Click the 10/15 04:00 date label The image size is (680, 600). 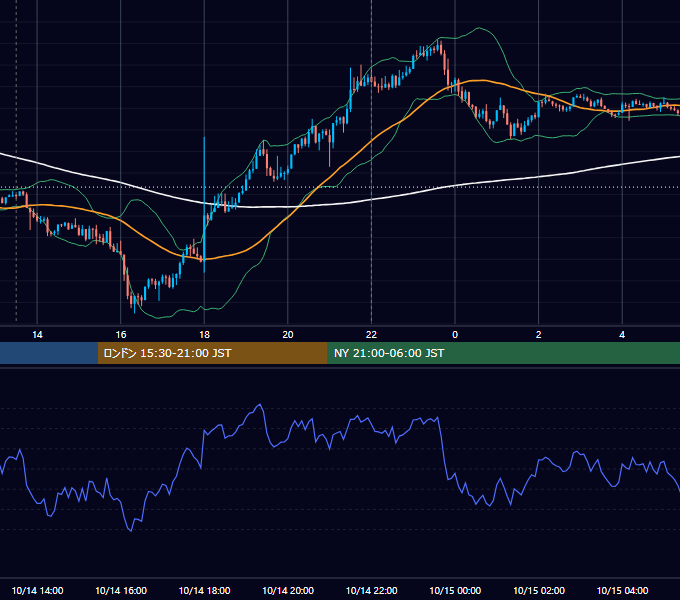622,590
